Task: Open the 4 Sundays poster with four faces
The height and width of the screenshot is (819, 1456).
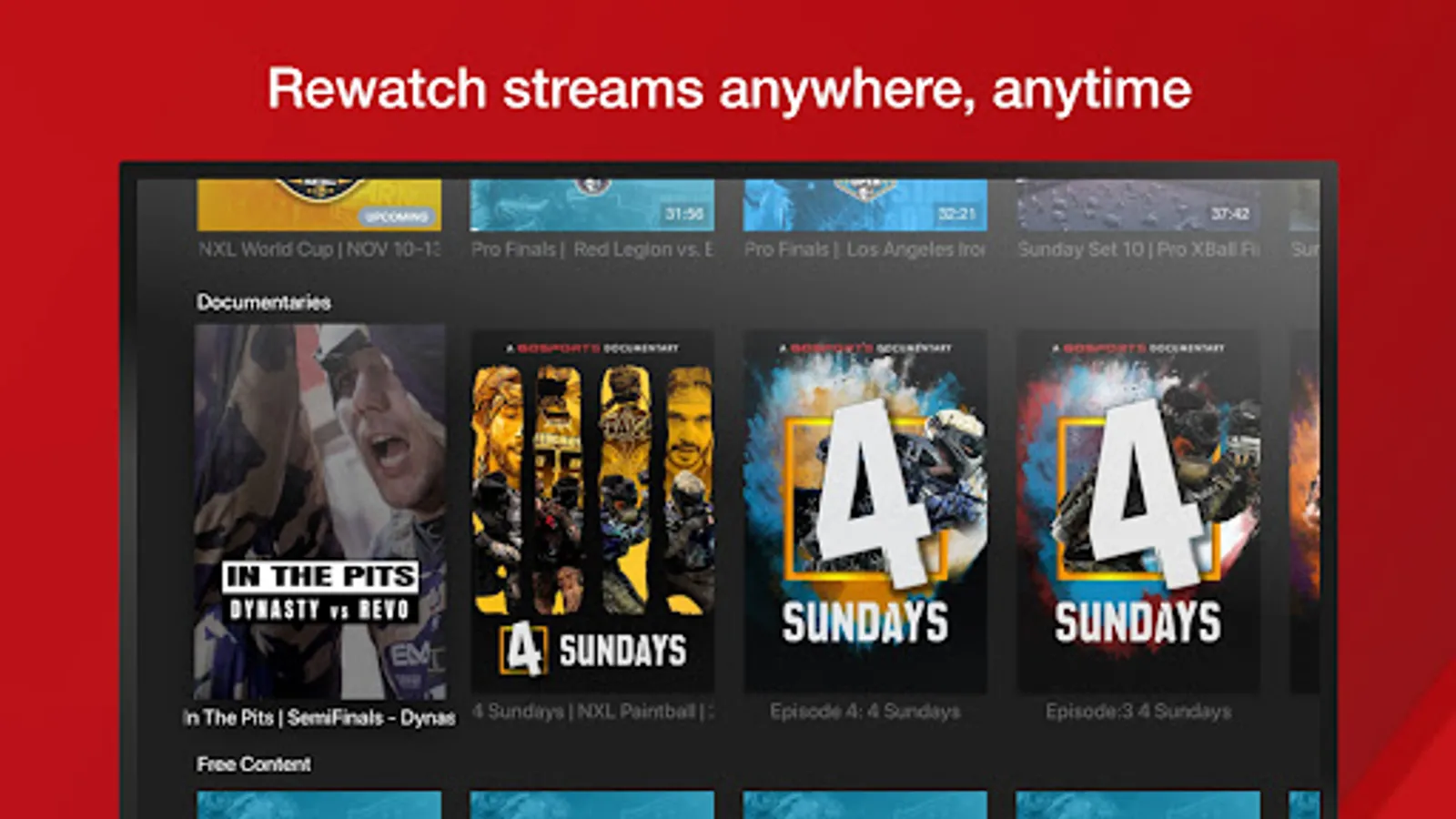Action: point(592,511)
